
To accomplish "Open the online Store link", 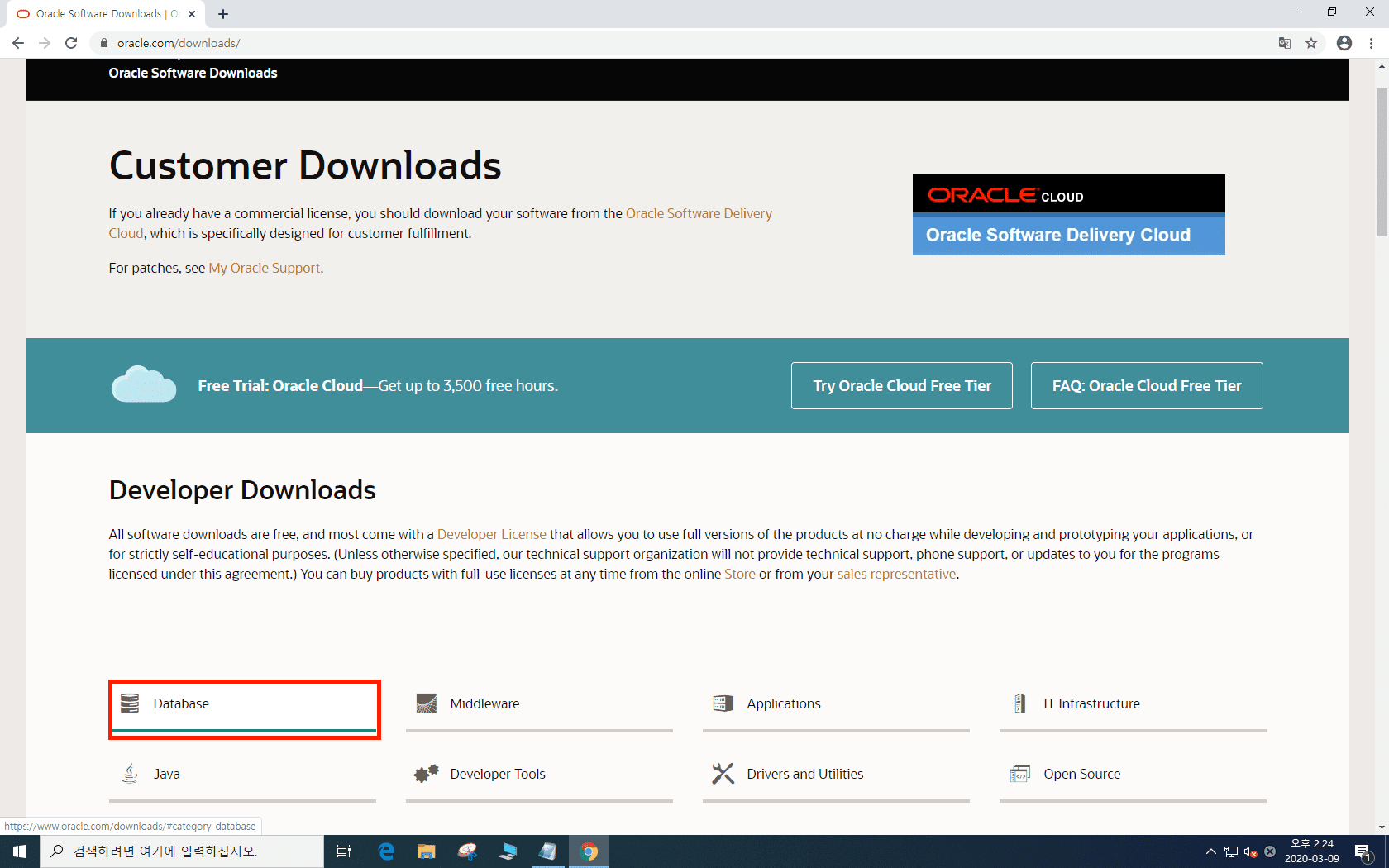I will [740, 574].
